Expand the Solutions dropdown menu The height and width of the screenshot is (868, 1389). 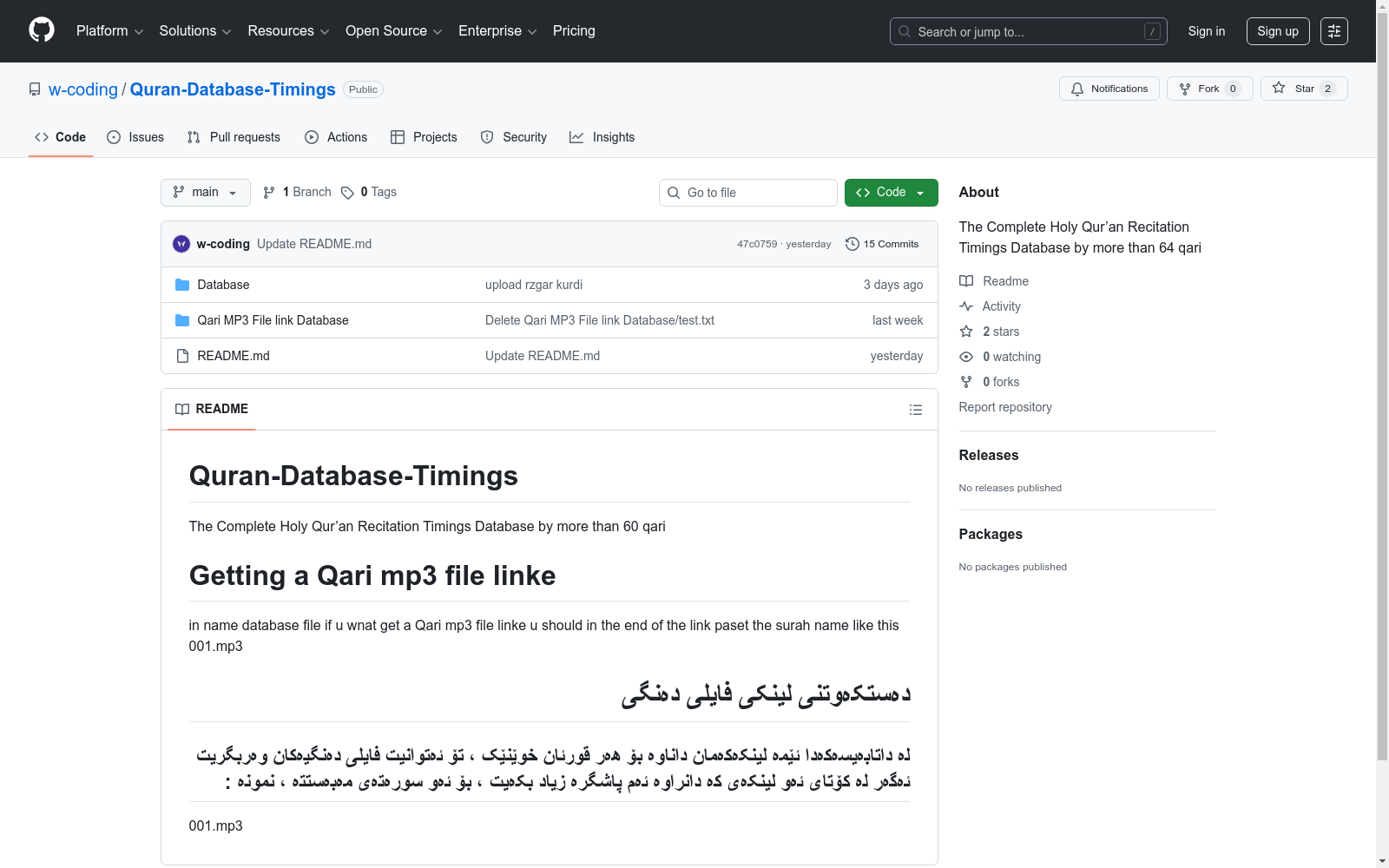tap(195, 31)
